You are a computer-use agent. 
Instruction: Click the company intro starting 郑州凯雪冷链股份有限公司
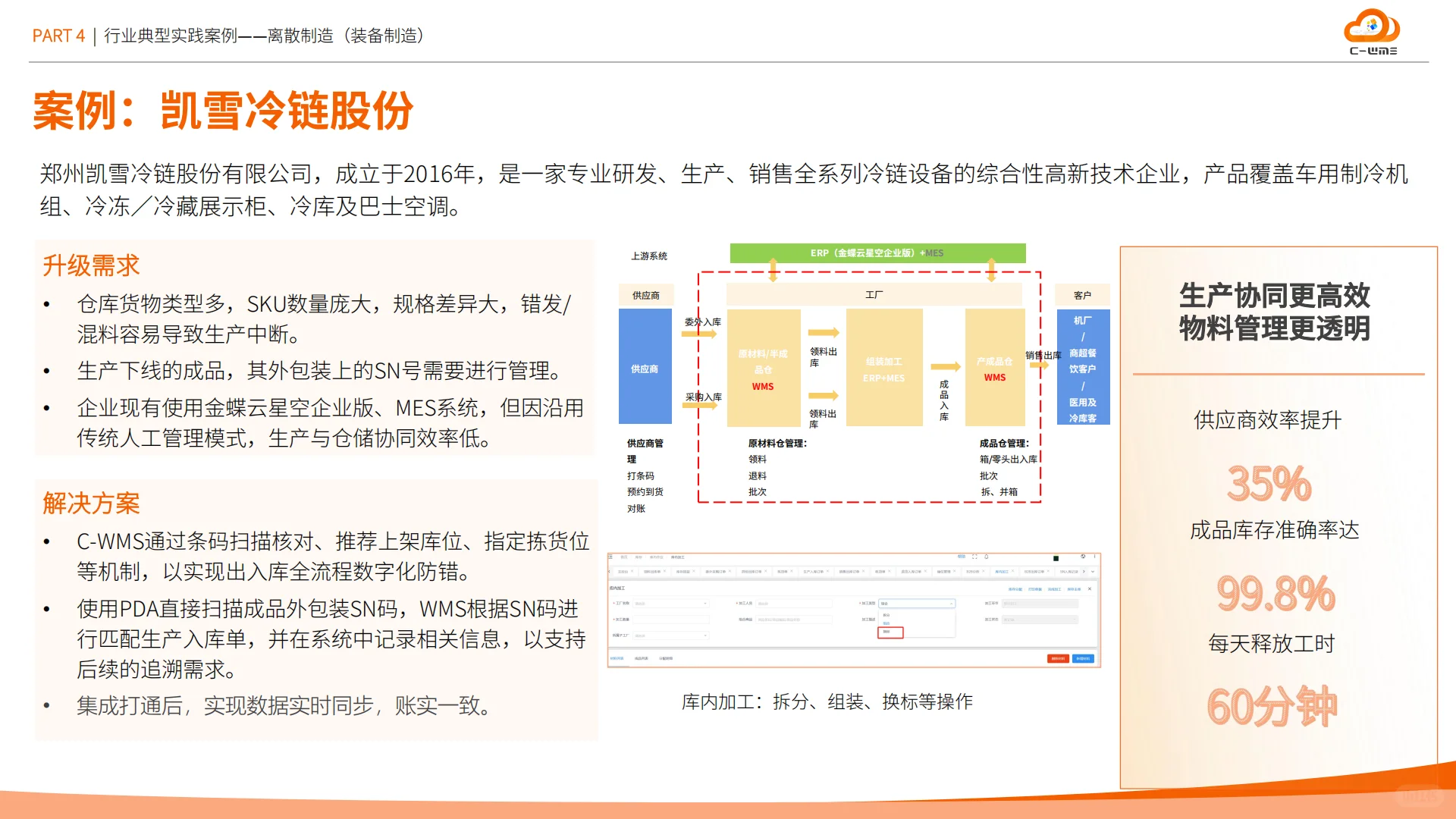pyautogui.click(x=724, y=190)
